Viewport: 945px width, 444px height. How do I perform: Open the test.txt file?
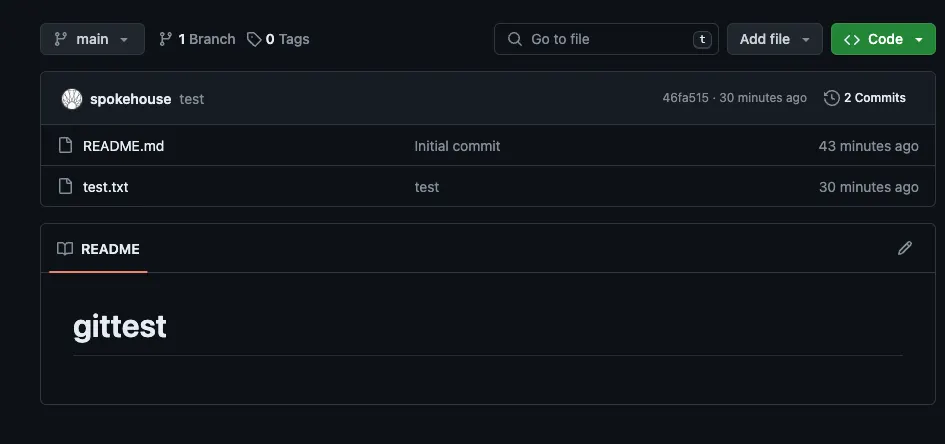[x=106, y=187]
